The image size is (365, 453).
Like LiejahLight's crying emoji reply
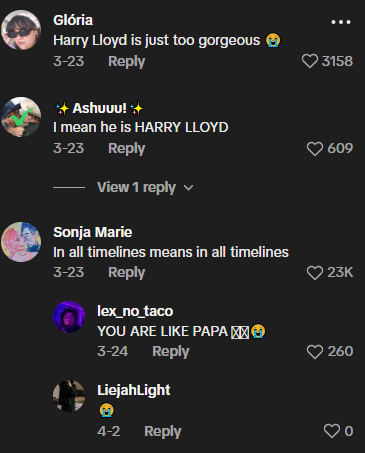332,431
